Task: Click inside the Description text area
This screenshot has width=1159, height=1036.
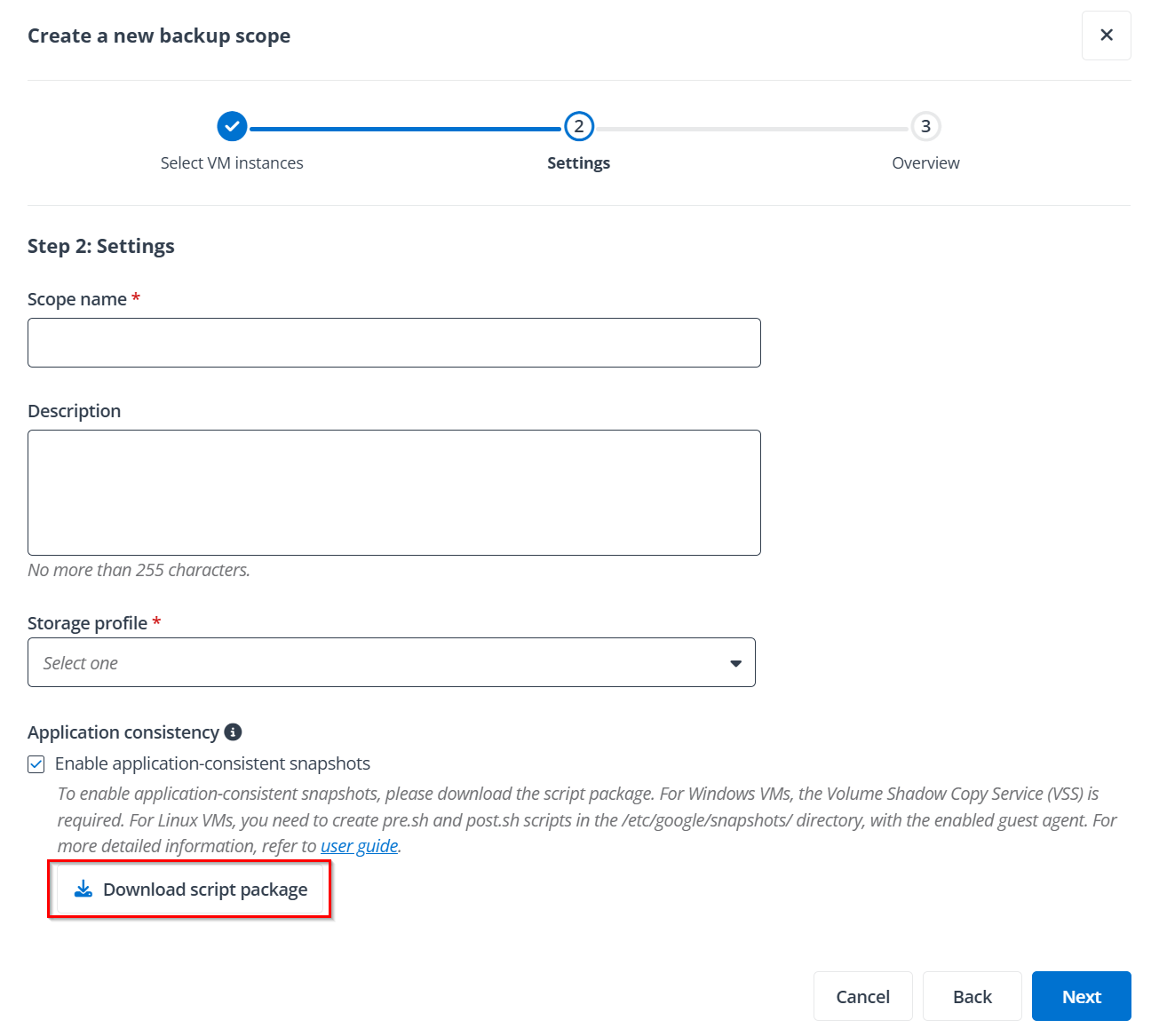Action: pos(393,493)
